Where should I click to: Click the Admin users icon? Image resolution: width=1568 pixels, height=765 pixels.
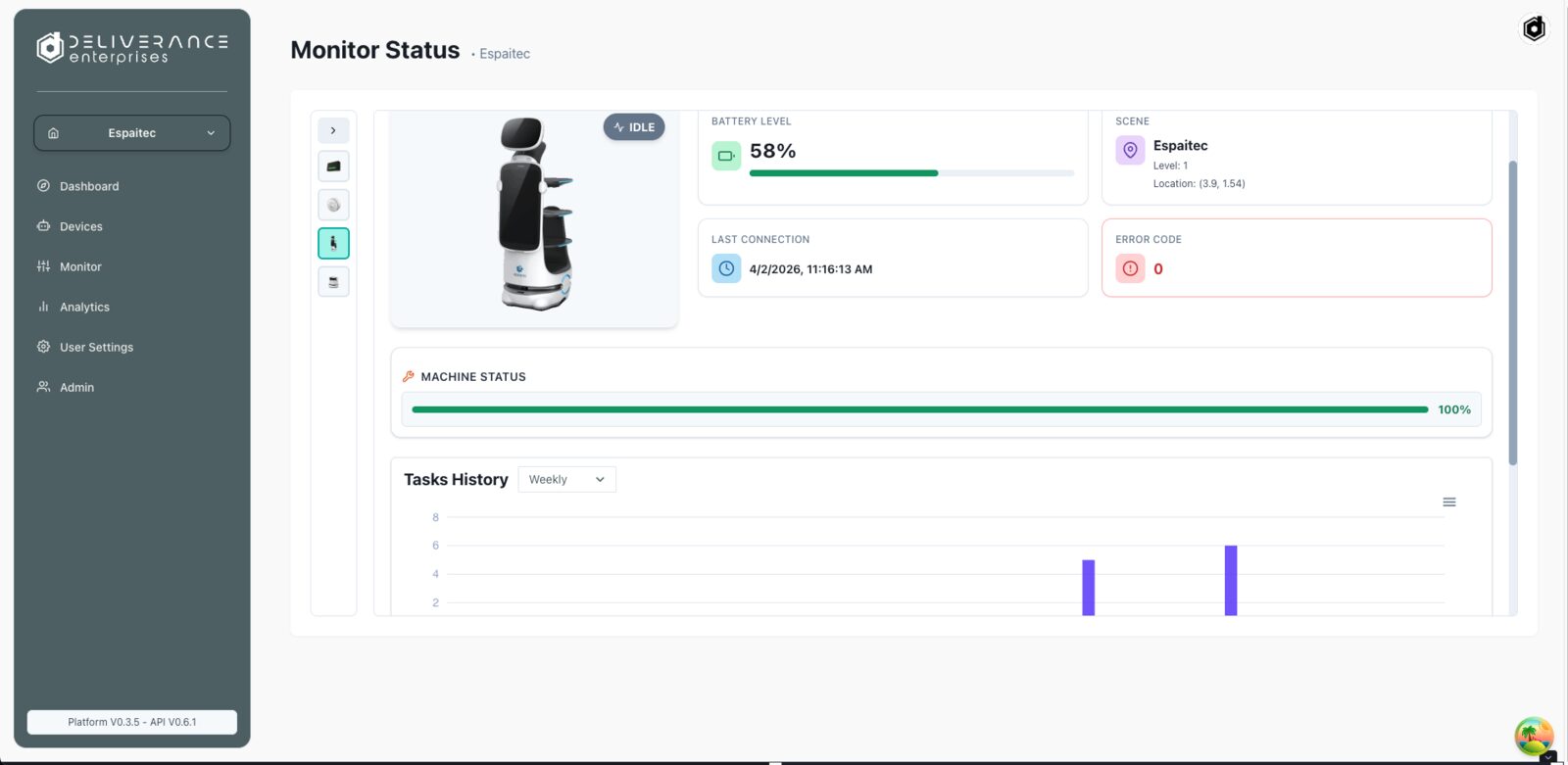tap(43, 387)
